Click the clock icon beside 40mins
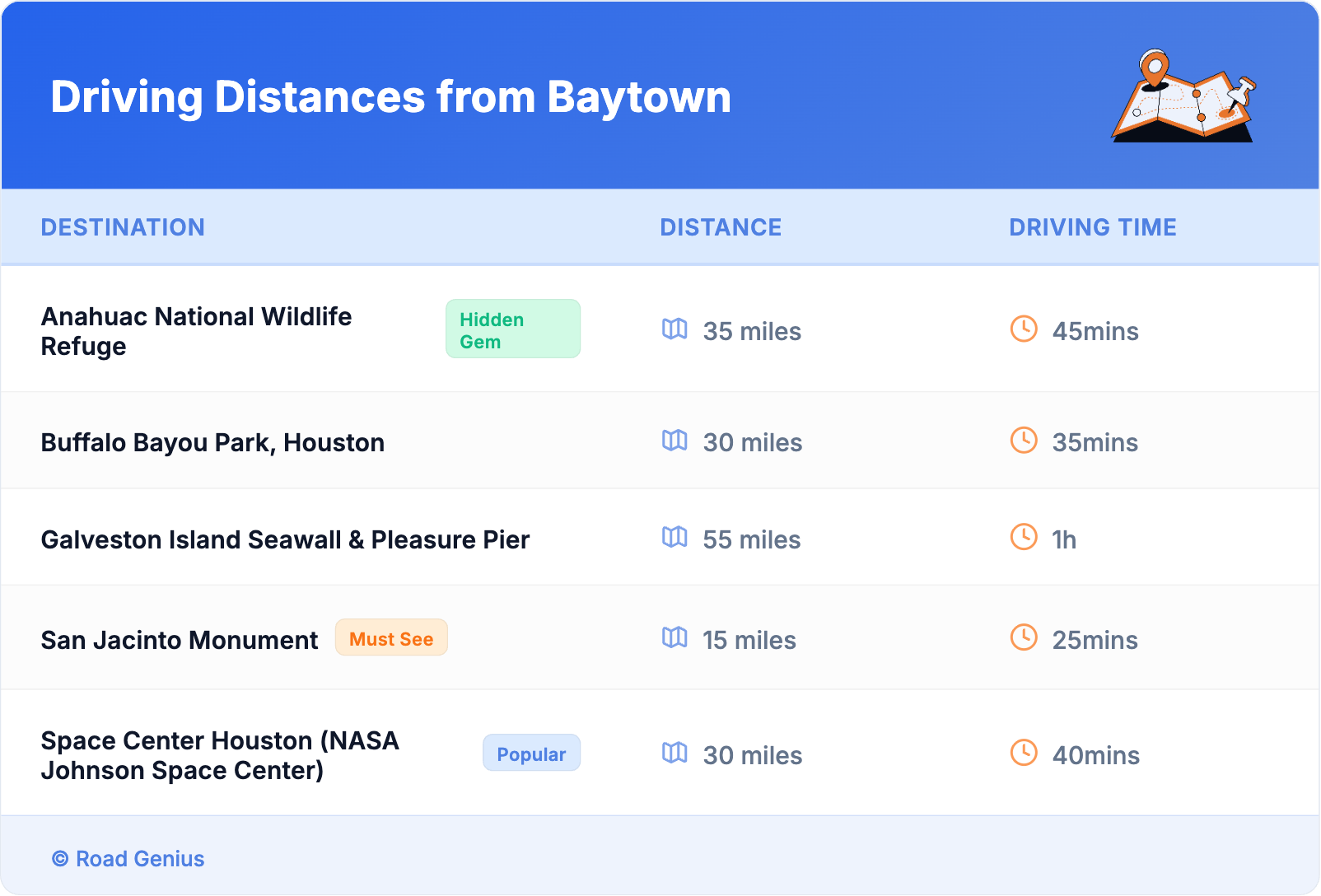Viewport: 1321px width, 896px height. tap(1024, 754)
